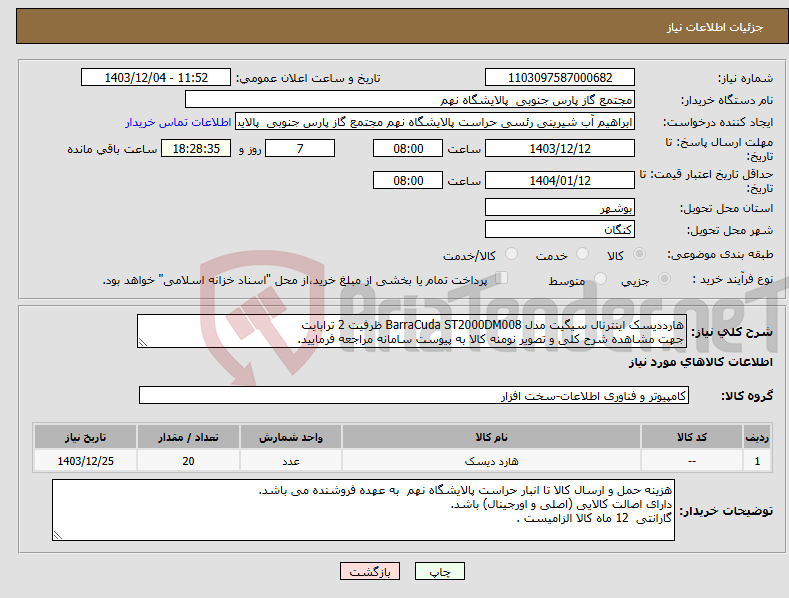
Task: Click the label ساعت باقی مانده
Action: point(112,150)
